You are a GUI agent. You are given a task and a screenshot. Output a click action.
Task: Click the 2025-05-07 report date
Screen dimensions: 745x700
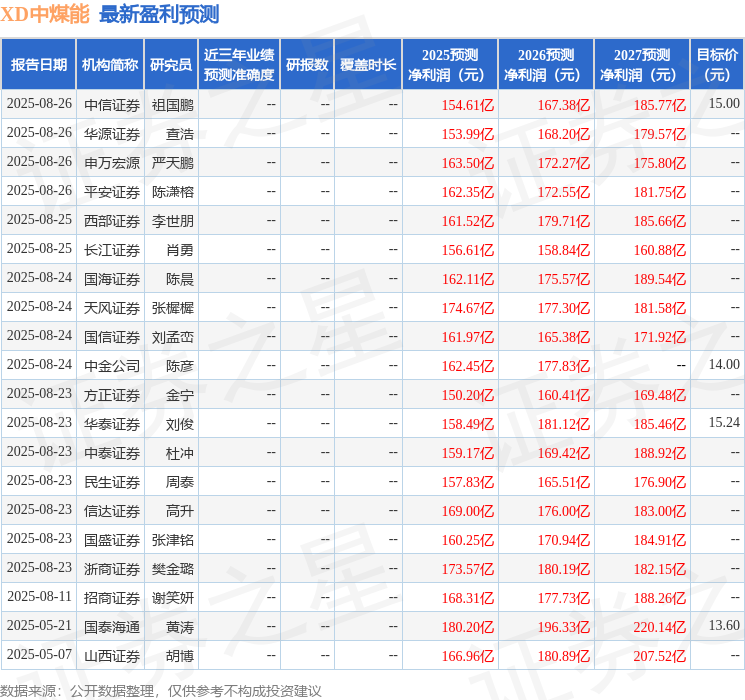[x=39, y=654]
